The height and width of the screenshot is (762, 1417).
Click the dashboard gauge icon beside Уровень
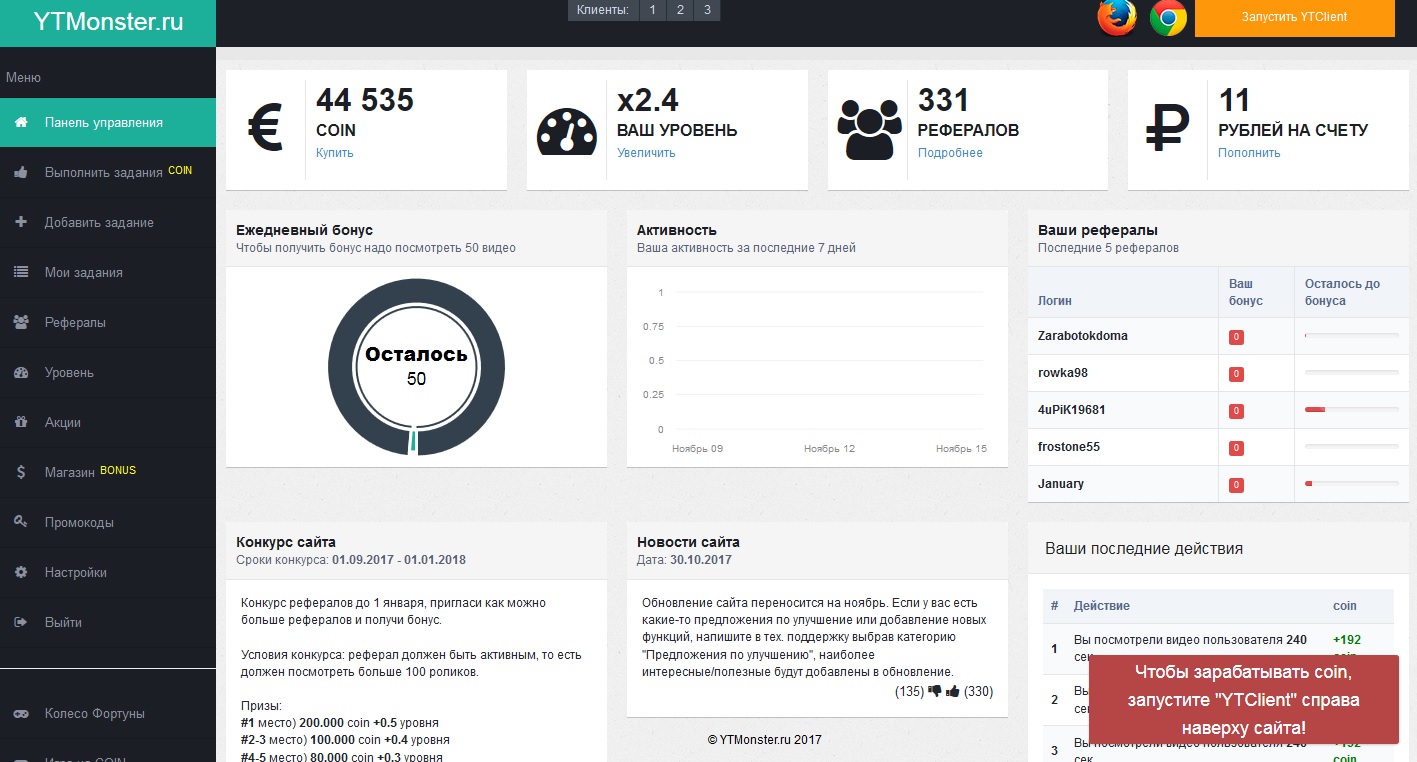coord(21,372)
